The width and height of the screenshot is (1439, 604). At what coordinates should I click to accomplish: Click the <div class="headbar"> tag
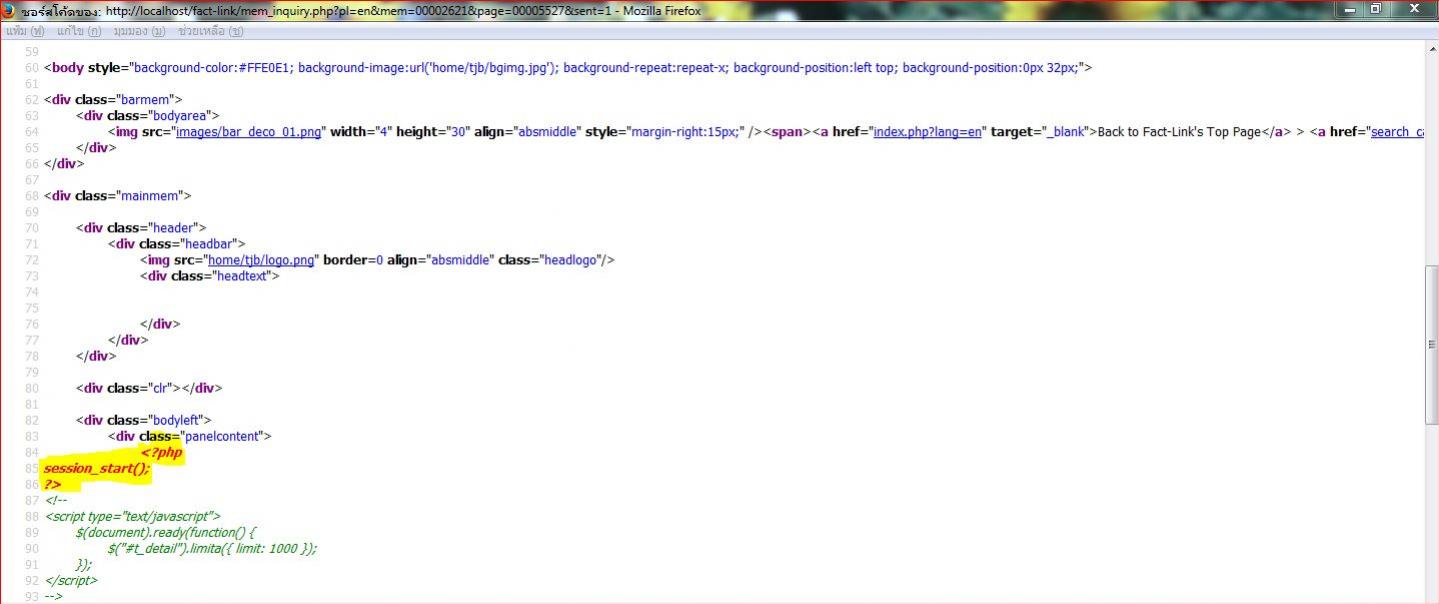(x=177, y=244)
